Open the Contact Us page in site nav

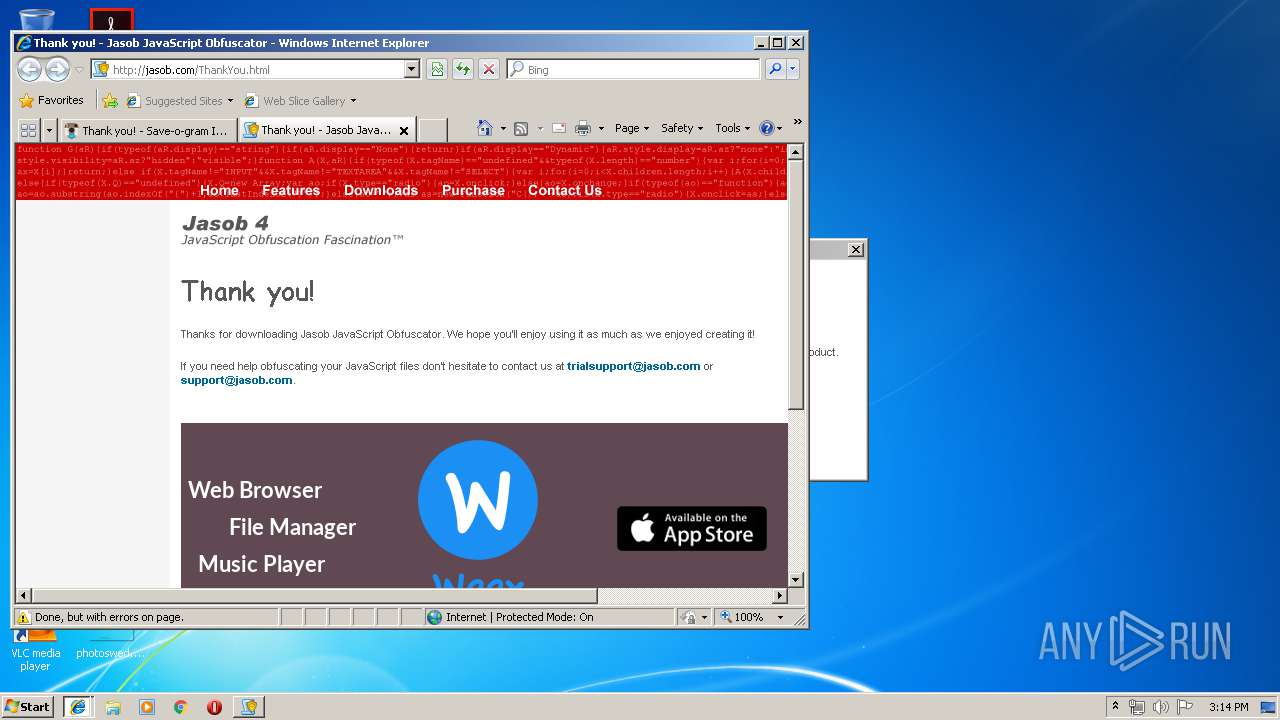pos(565,190)
